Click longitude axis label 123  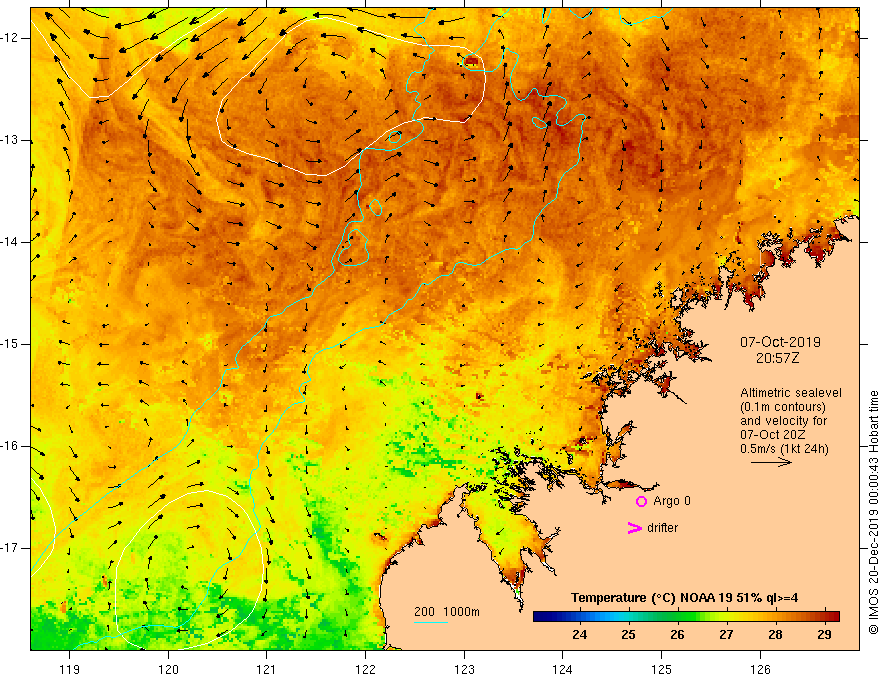tap(464, 669)
